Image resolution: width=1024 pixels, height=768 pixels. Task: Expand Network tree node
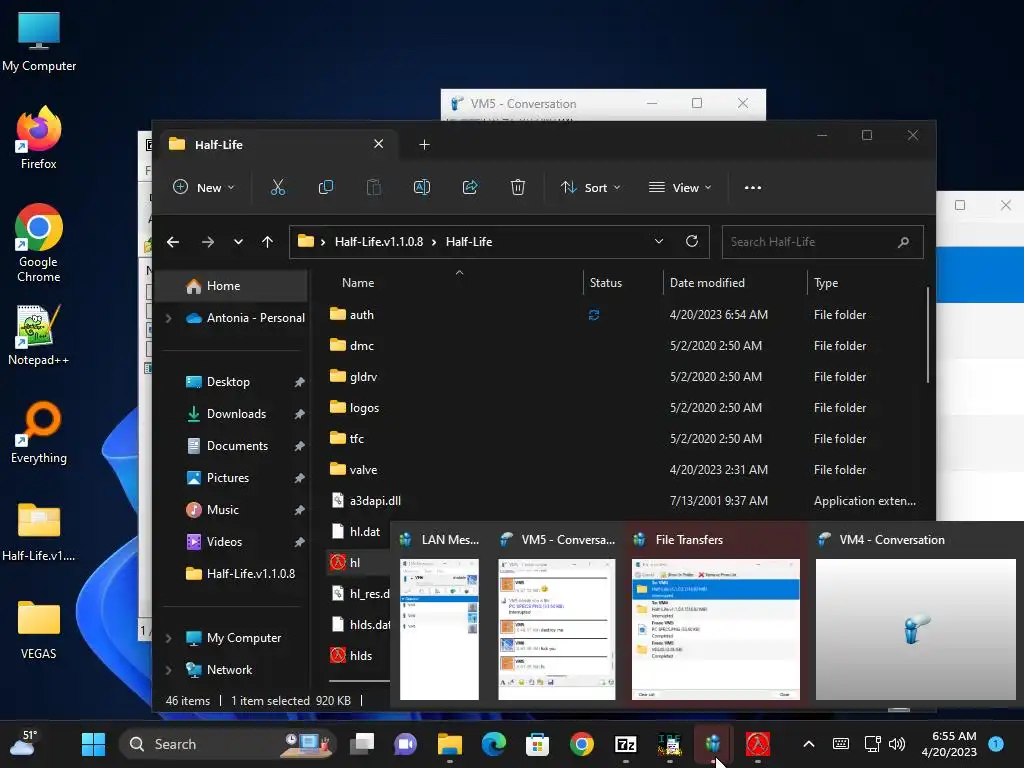coord(168,670)
